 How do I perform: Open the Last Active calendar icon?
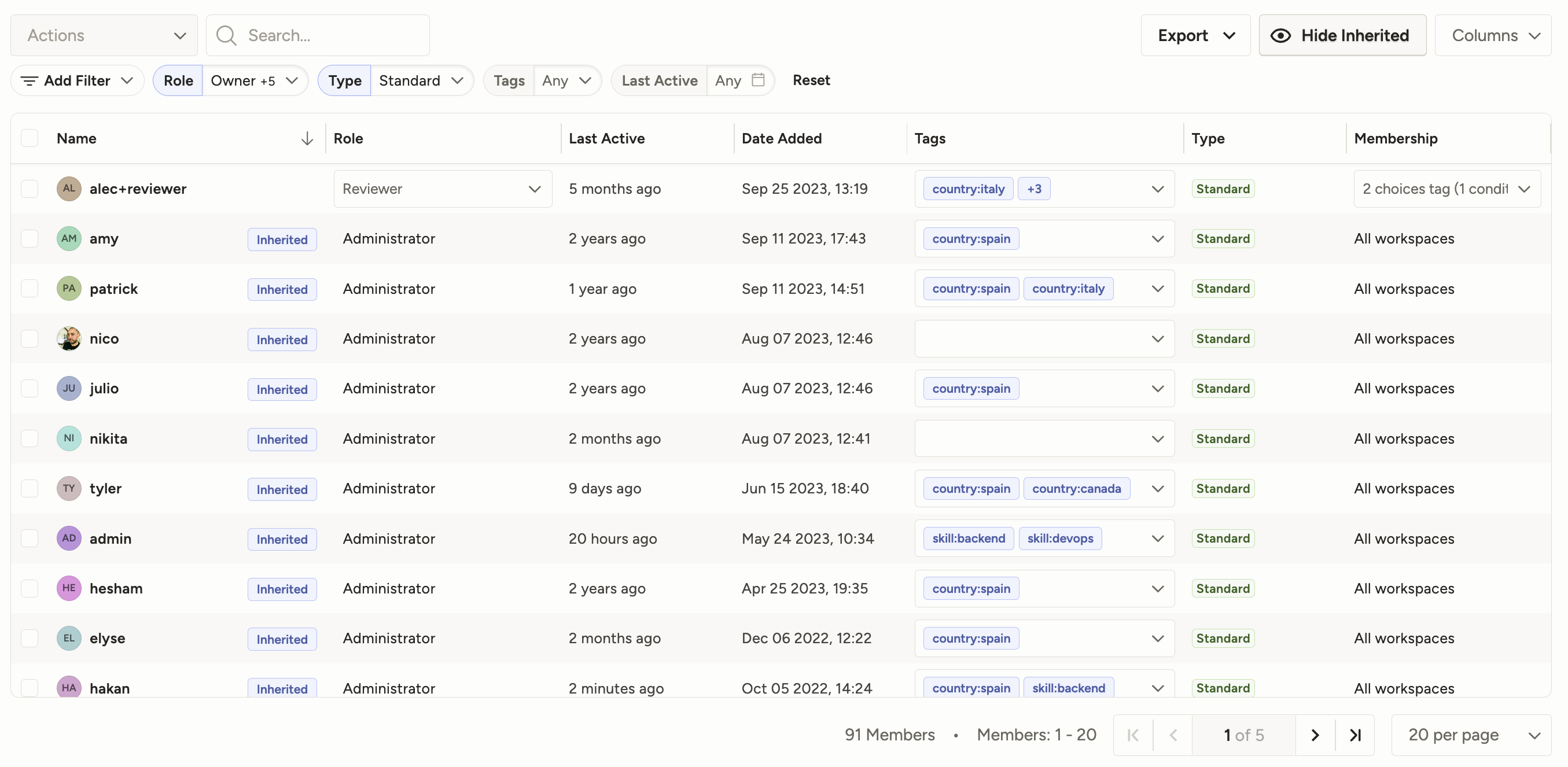click(x=758, y=80)
